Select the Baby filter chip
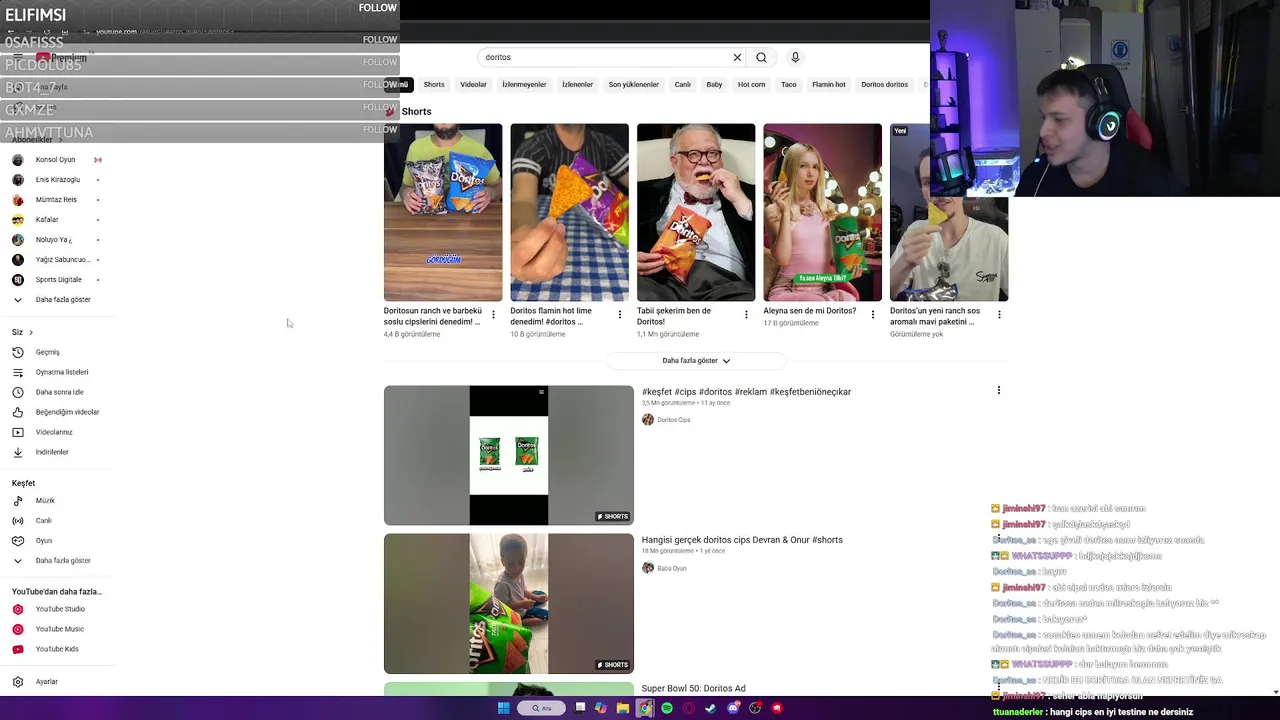This screenshot has height=720, width=1280. [714, 85]
